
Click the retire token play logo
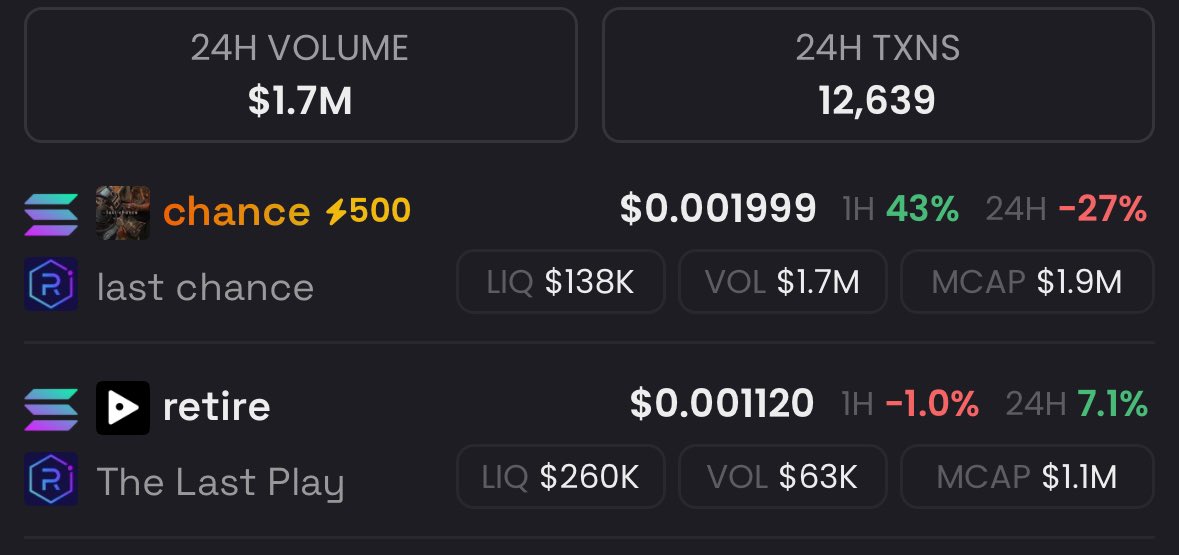(x=123, y=408)
